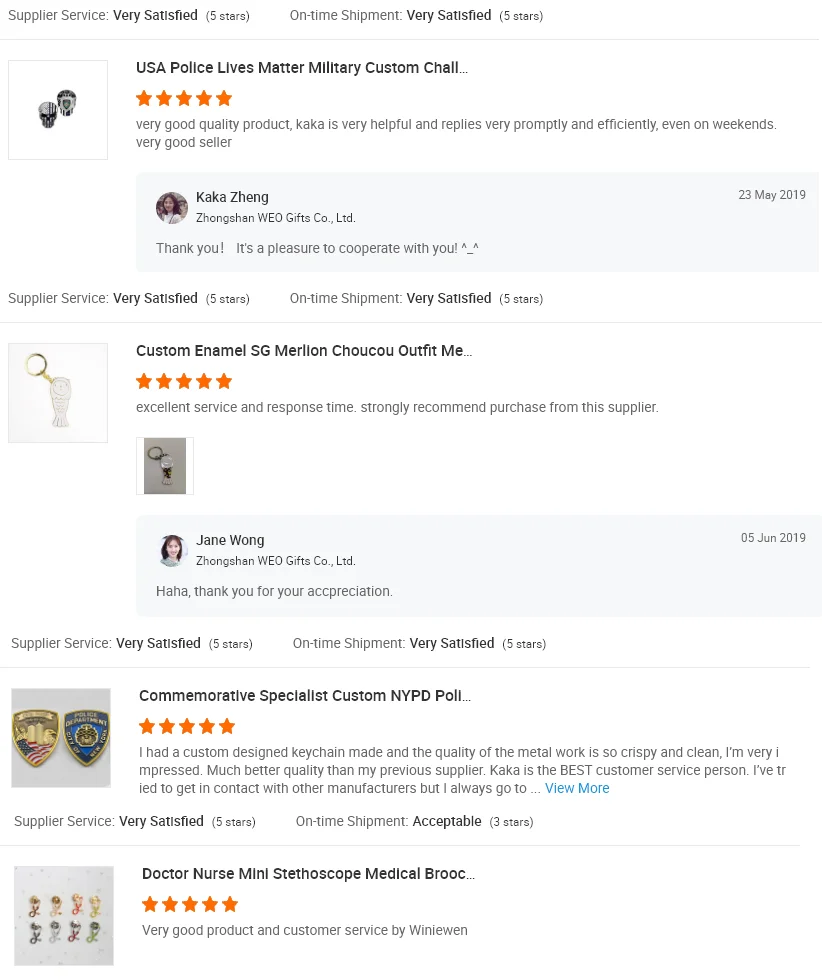
Task: Click Jane Wong's profile avatar
Action: click(173, 551)
